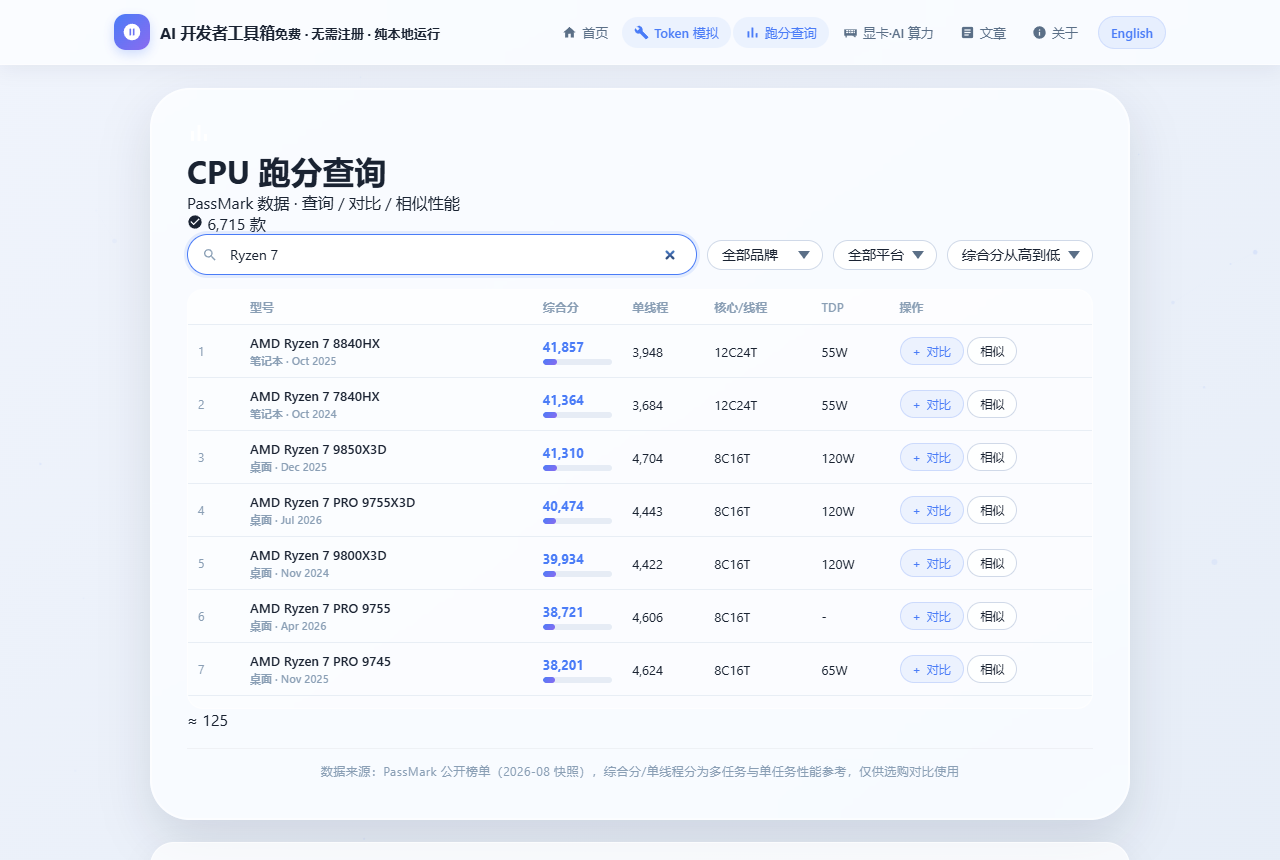Screen dimensions: 1280x860
Task: Click the 核心/线程 column header
Action: [740, 307]
